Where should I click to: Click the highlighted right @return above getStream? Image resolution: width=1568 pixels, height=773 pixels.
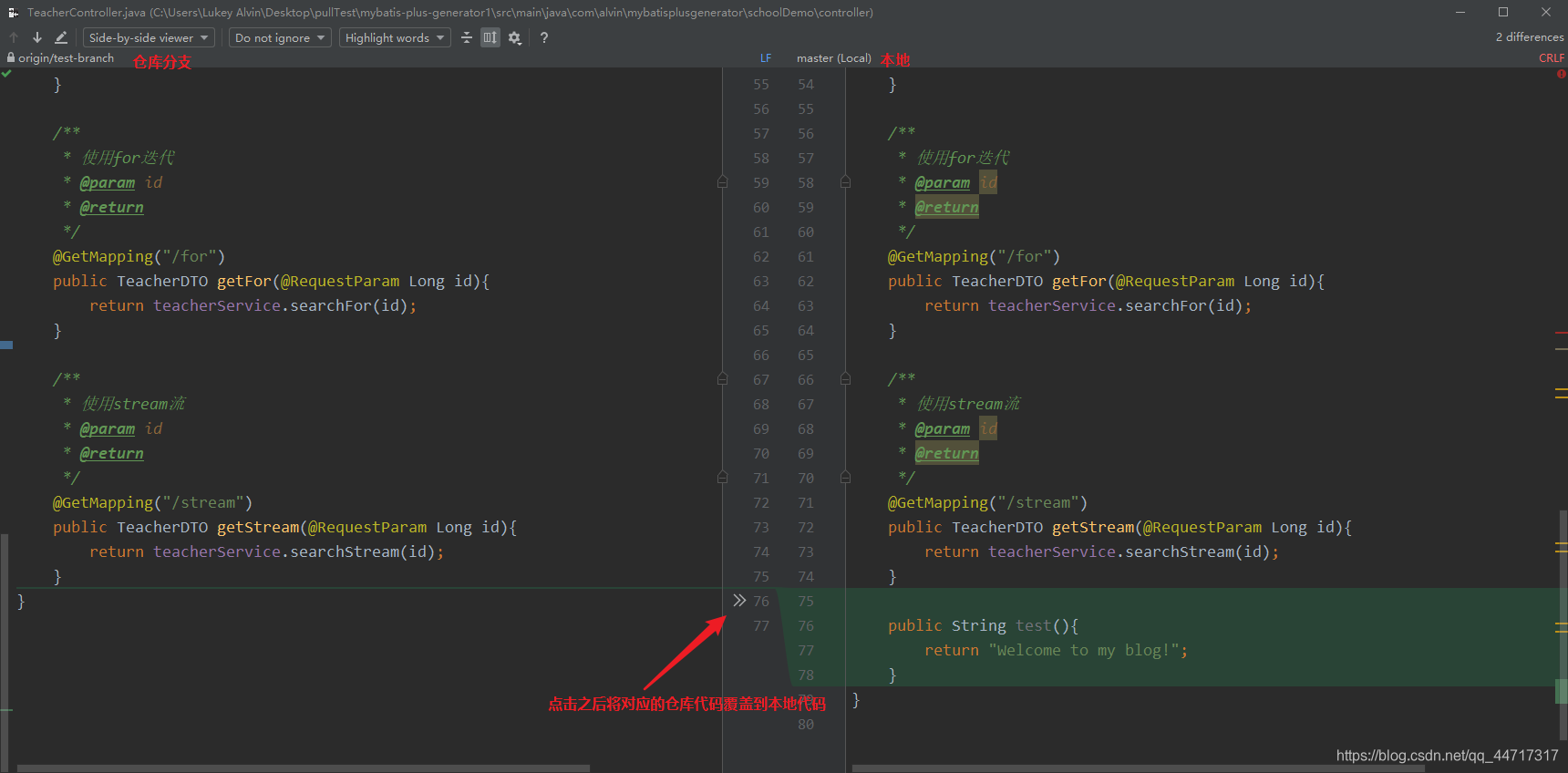(946, 453)
